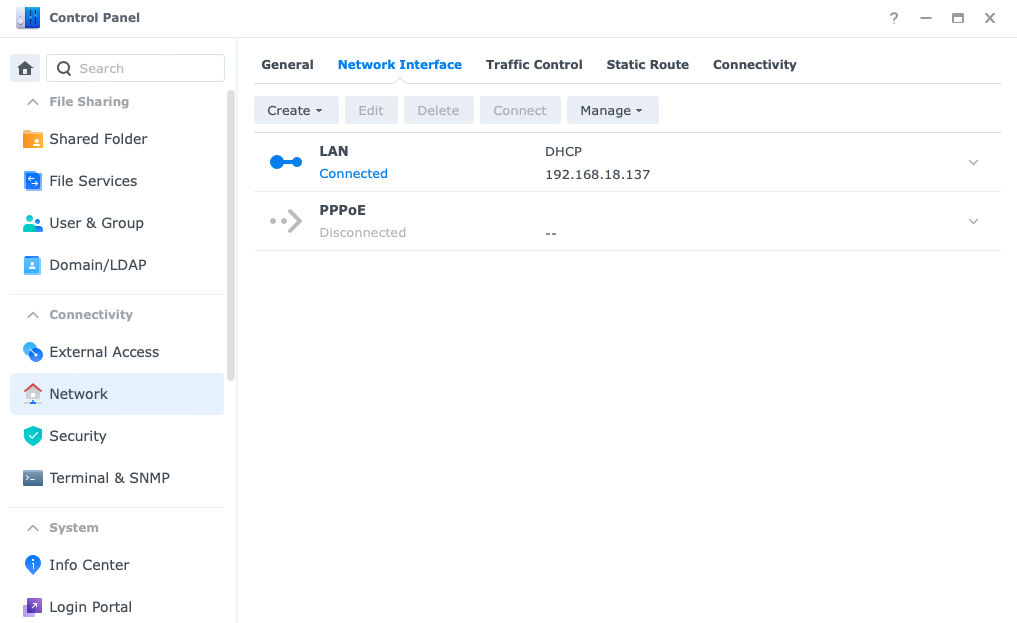
Task: Click the help question mark button
Action: click(x=893, y=17)
